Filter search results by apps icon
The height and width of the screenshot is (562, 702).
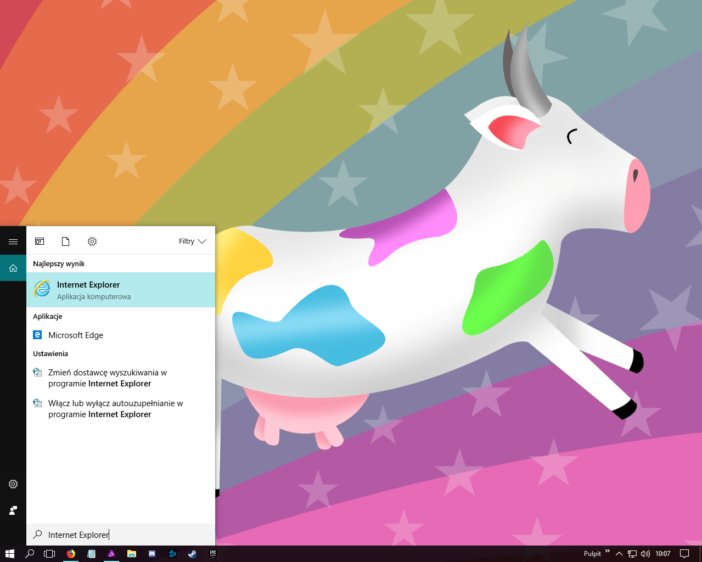[39, 241]
